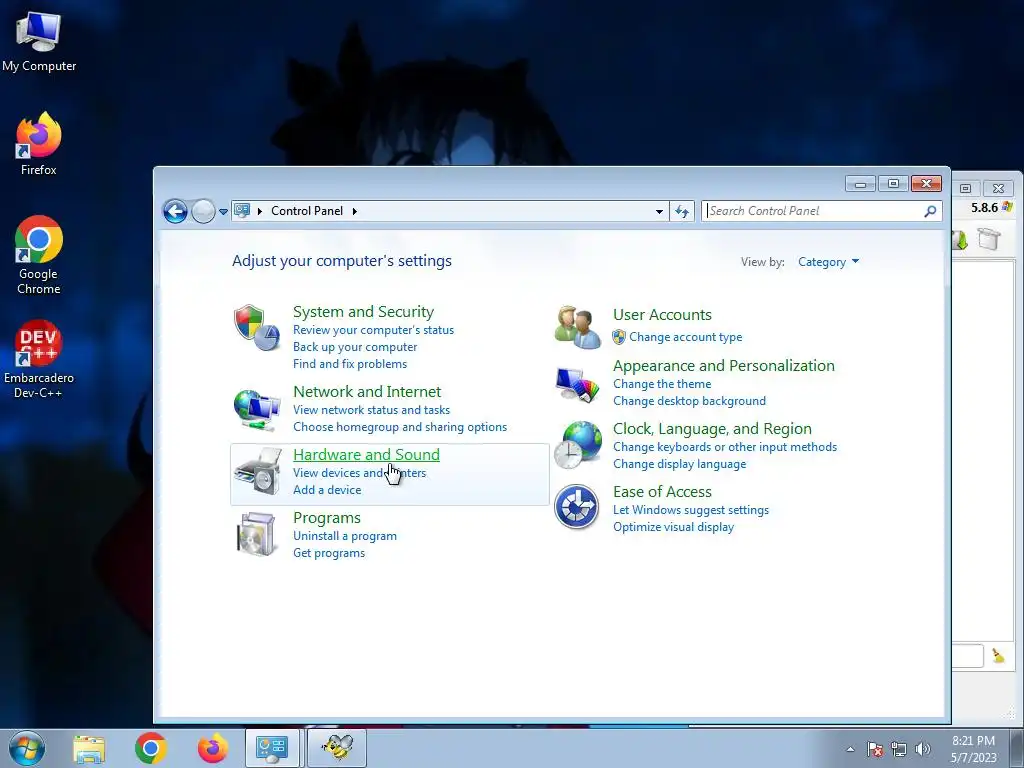
Task: Open the Ease of Access heading
Action: coord(662,492)
